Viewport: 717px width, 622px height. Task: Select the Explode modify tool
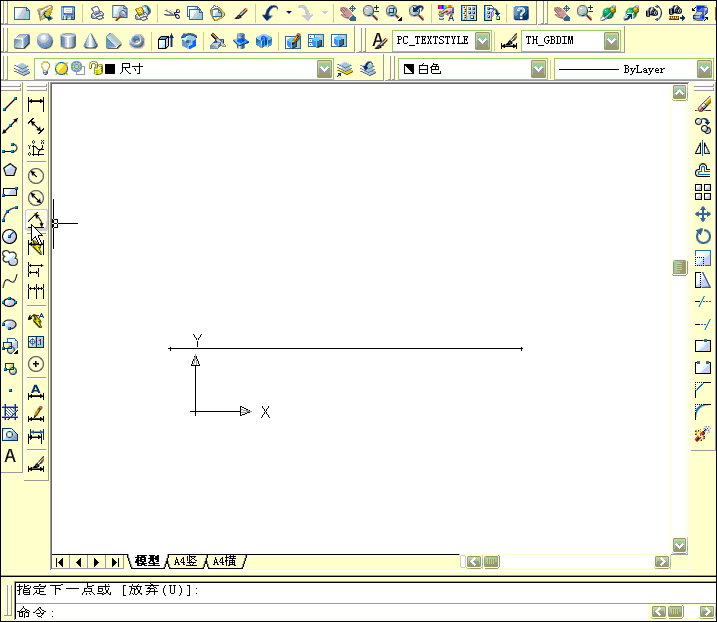coord(703,434)
